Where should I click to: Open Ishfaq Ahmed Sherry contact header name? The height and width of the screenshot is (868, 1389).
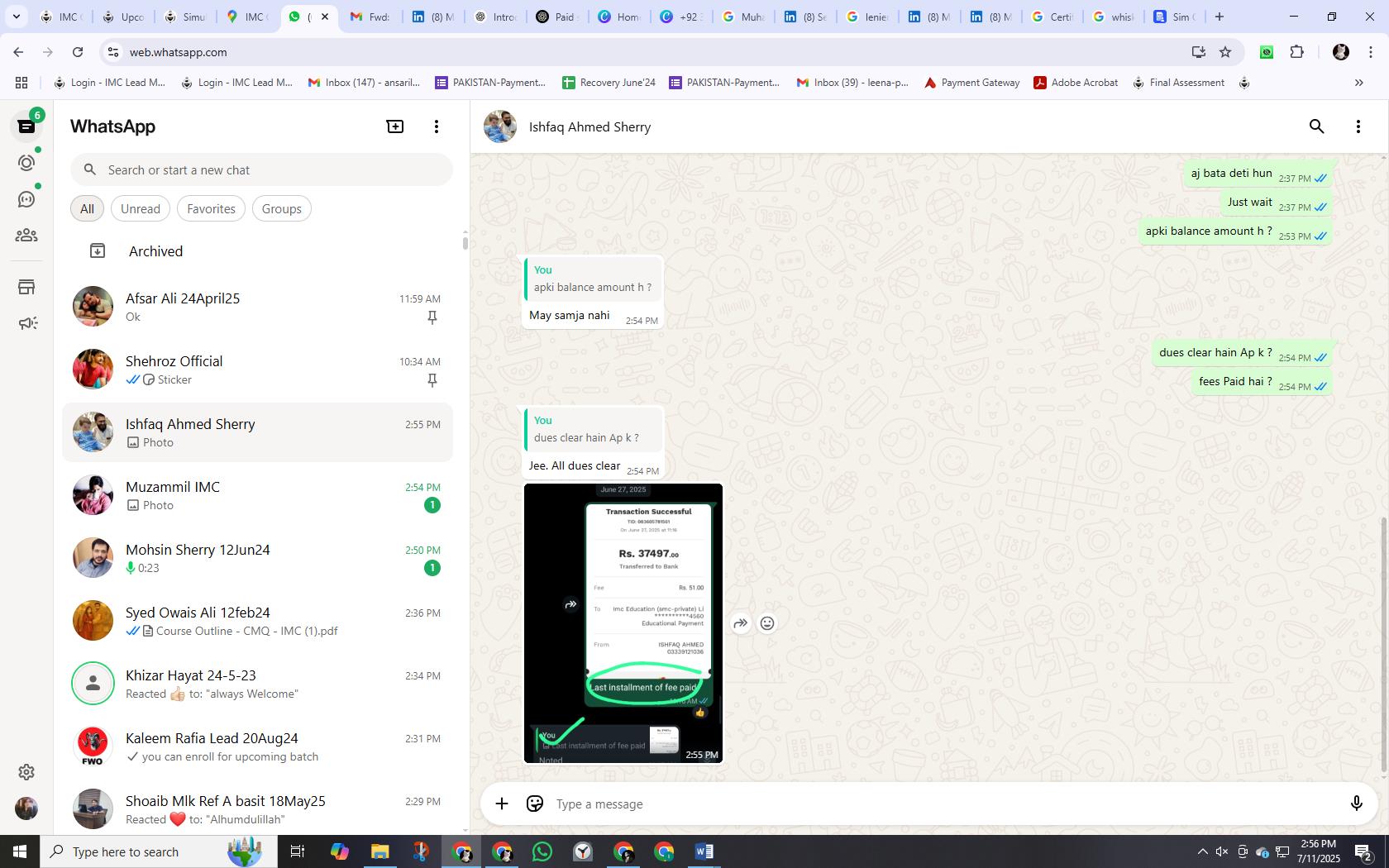point(589,127)
